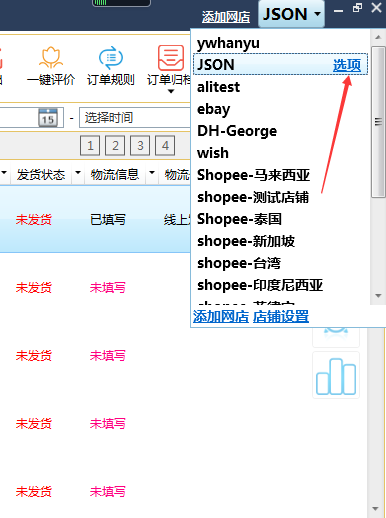Screen dimensions: 386x518
Task: Go to page 3
Action: (140, 146)
